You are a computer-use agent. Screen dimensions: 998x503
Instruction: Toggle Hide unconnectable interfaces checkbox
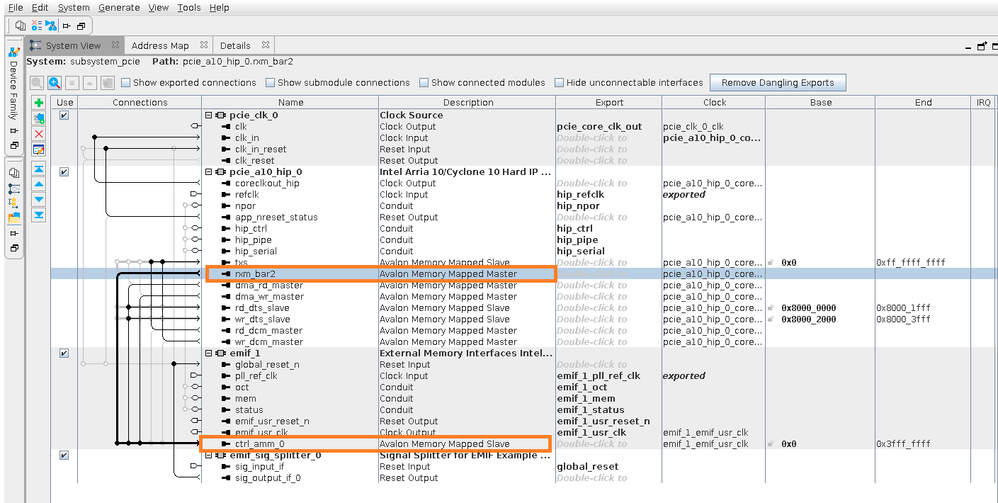tap(560, 83)
